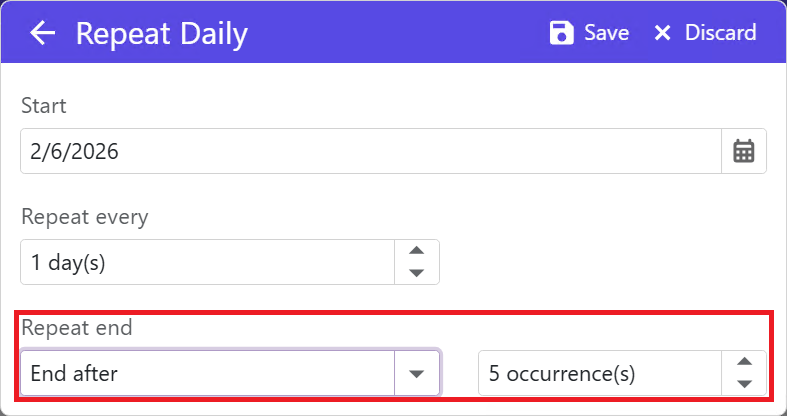Click the Start date field showing 2/6/2026
This screenshot has height=416, width=787.
coord(370,151)
